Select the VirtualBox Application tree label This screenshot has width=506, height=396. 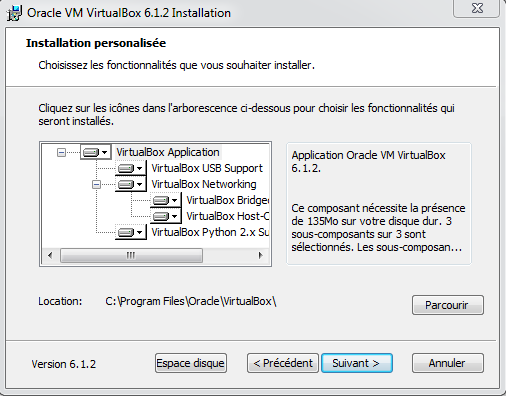[168, 152]
